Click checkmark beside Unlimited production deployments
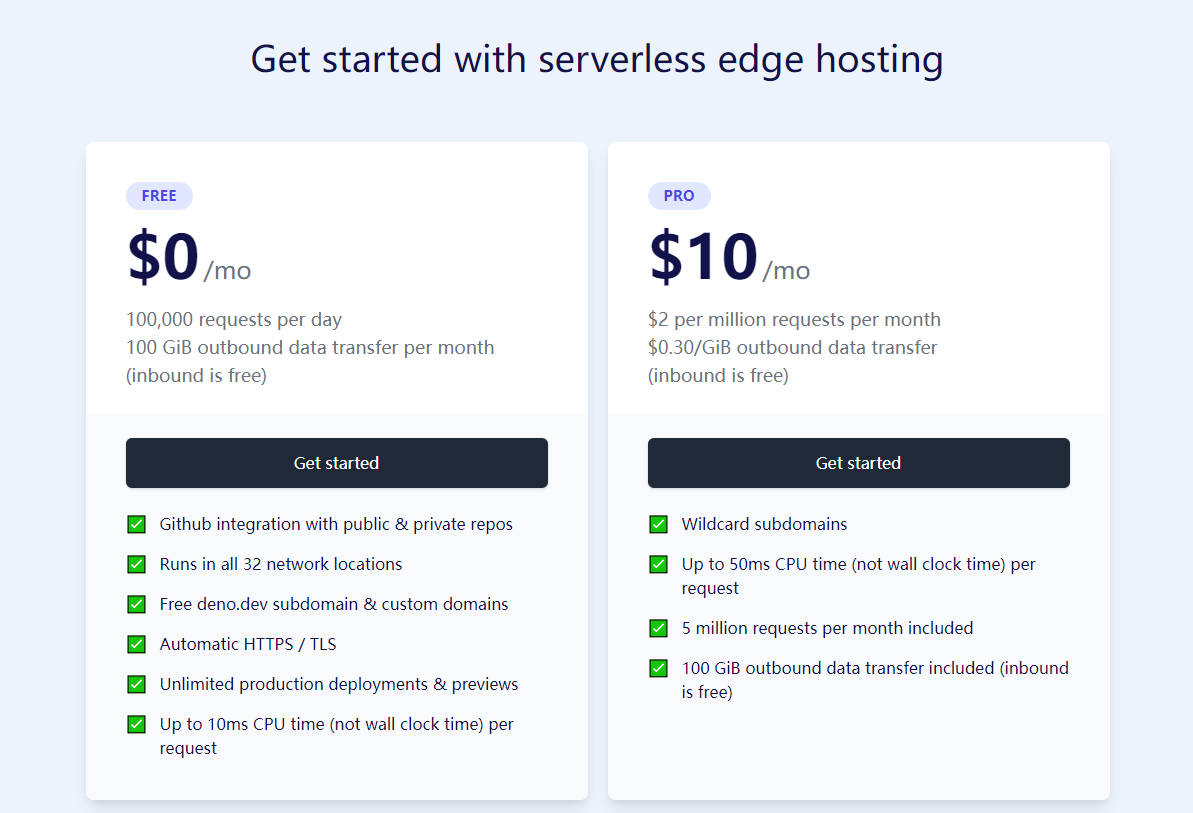Screen dimensions: 1193x813 [137, 684]
